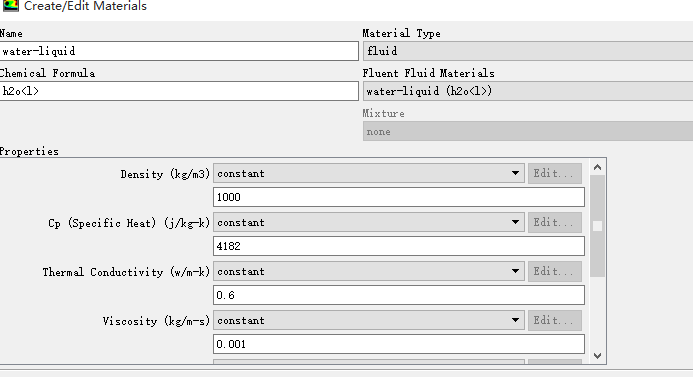693x377 pixels.
Task: Open the Viscosity method dropdown
Action: pos(369,320)
